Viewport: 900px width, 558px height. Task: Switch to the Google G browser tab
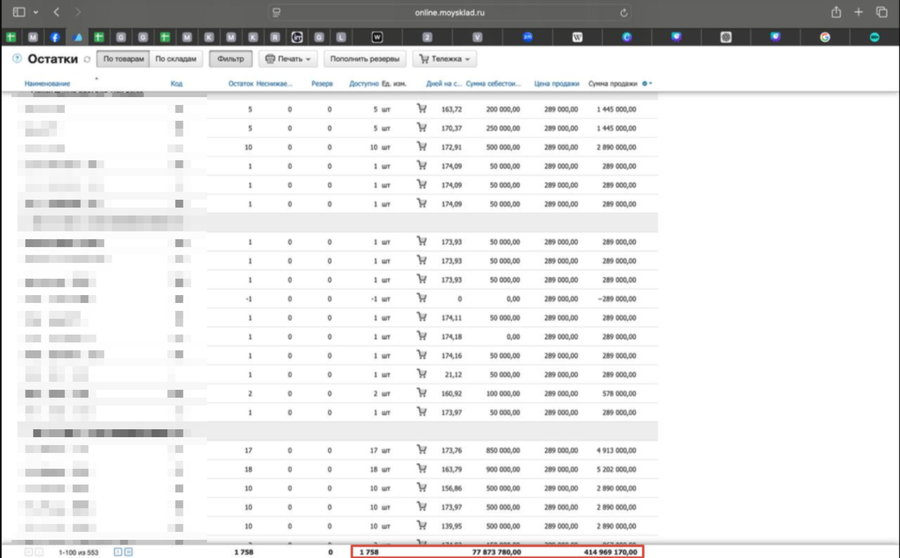tap(825, 37)
